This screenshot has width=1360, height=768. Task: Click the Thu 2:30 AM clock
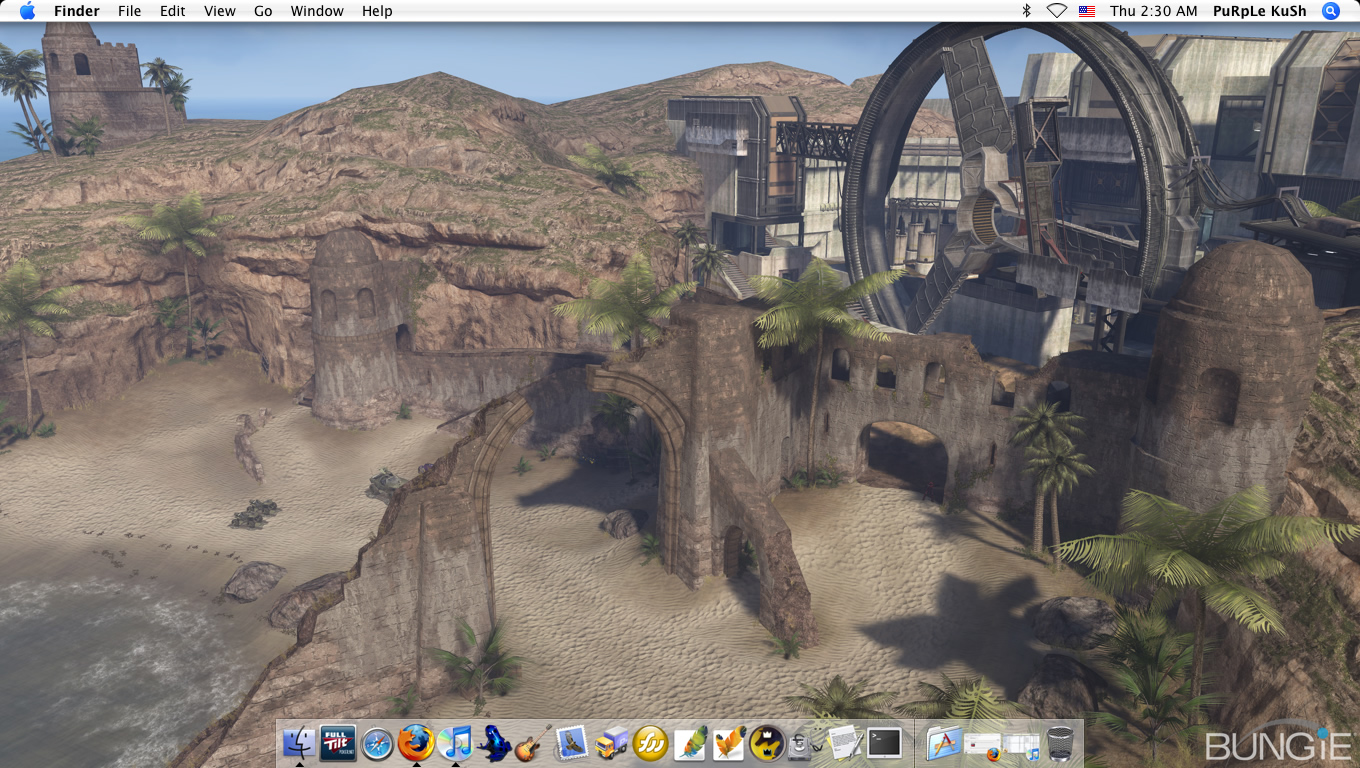1153,11
